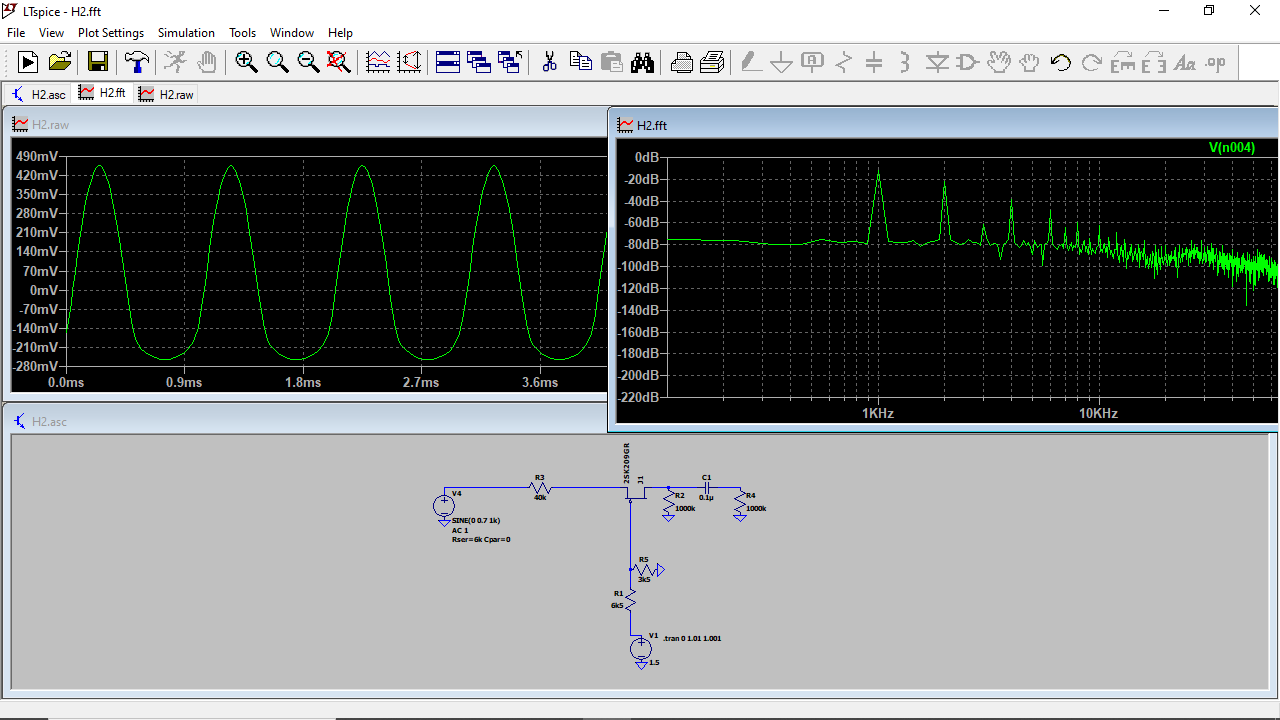1280x720 pixels.
Task: Halt the simulation with the hand icon
Action: (x=206, y=62)
